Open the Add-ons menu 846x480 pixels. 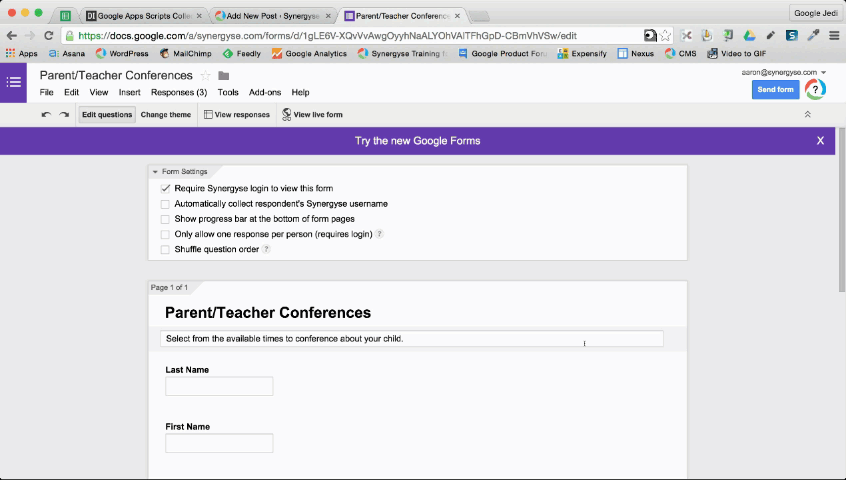click(x=265, y=93)
